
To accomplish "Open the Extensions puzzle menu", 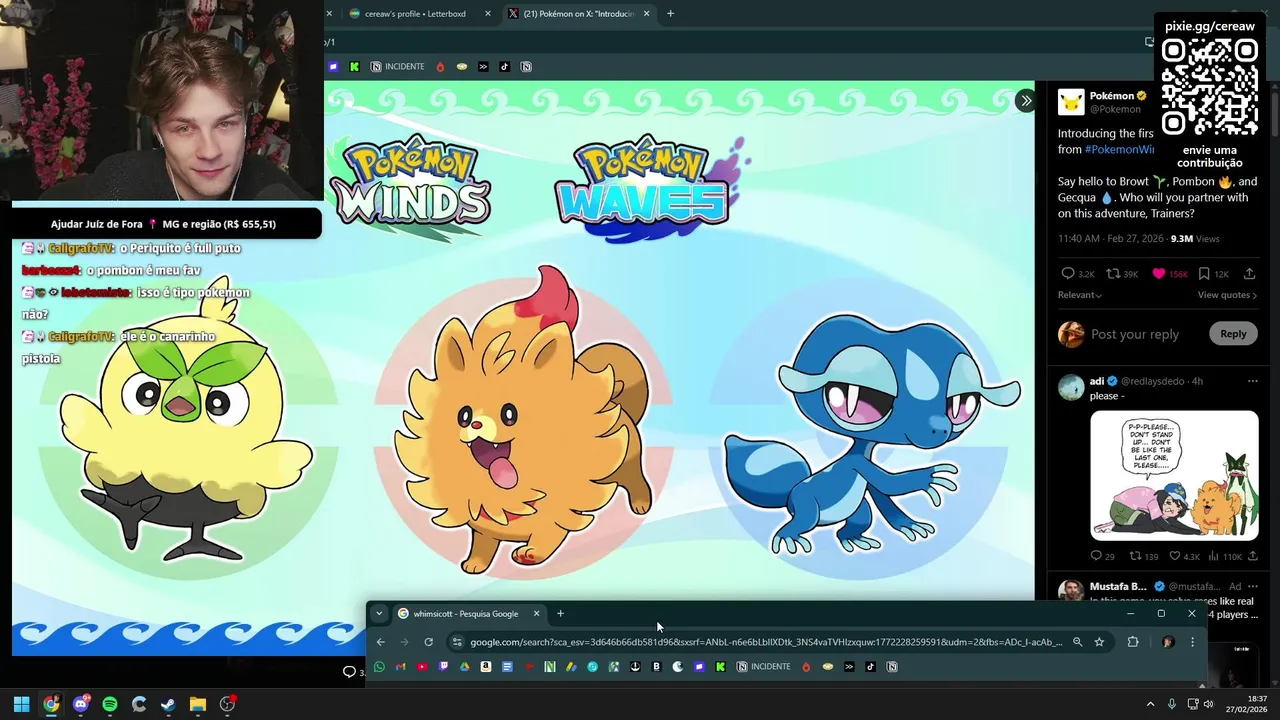I will click(x=1133, y=642).
